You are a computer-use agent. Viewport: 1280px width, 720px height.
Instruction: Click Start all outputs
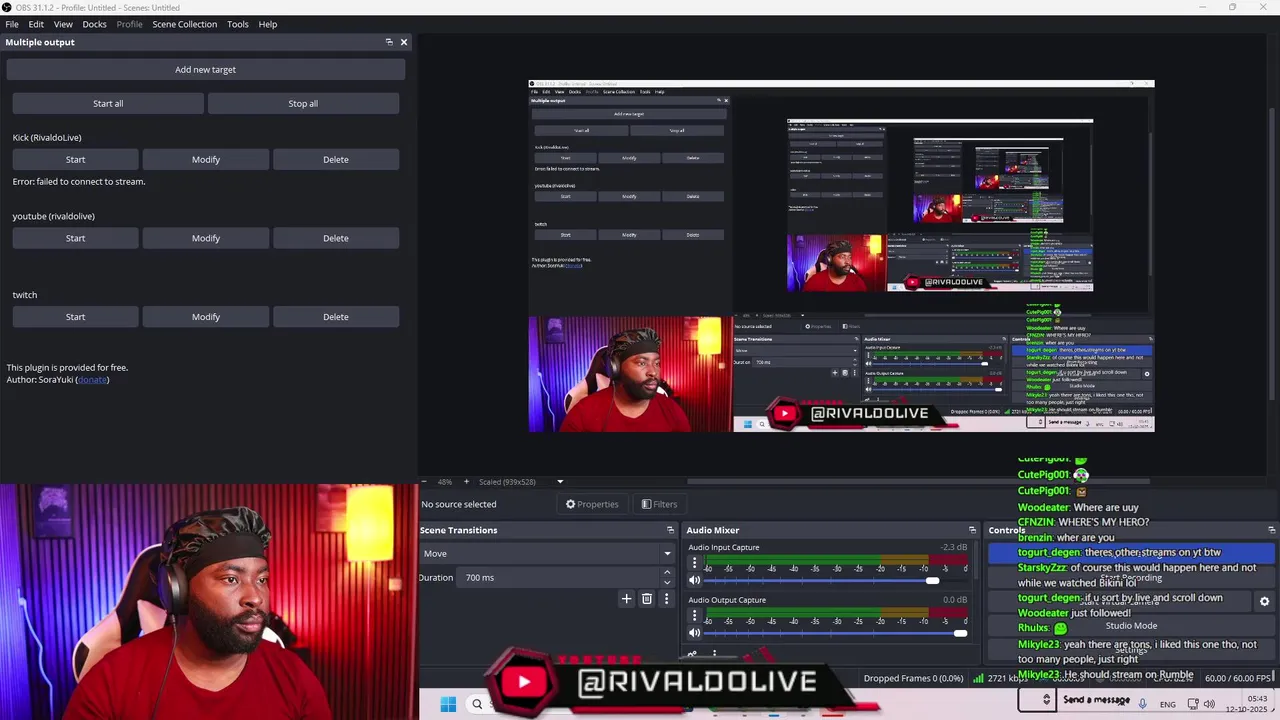click(108, 103)
